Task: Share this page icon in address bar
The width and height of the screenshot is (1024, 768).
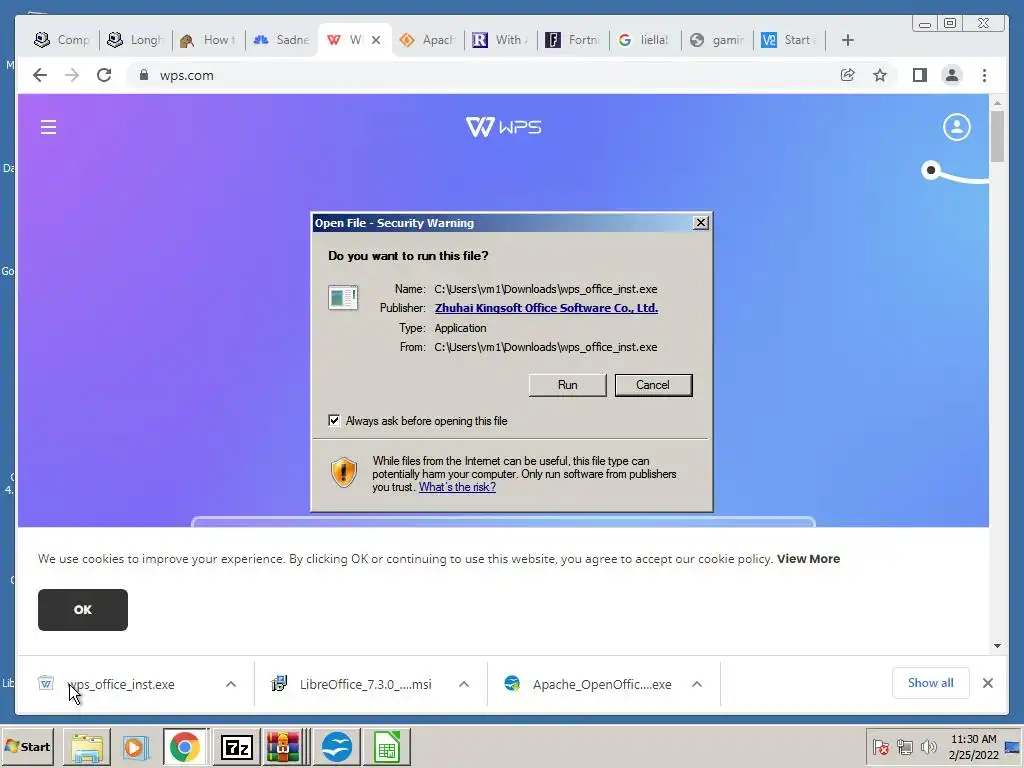Action: click(848, 75)
